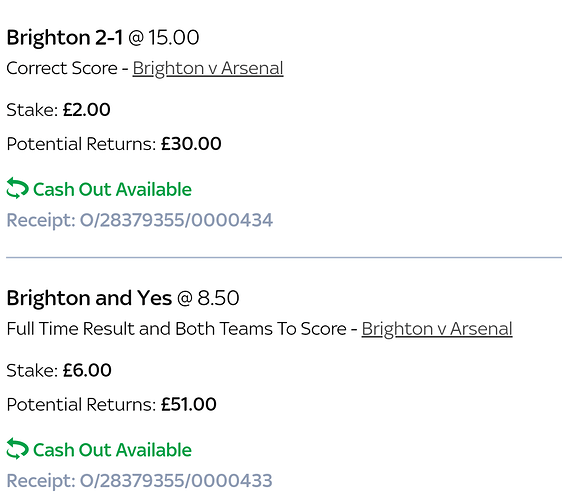562x500 pixels.
Task: Click the Stake £2.00 line
Action: pyautogui.click(x=58, y=110)
